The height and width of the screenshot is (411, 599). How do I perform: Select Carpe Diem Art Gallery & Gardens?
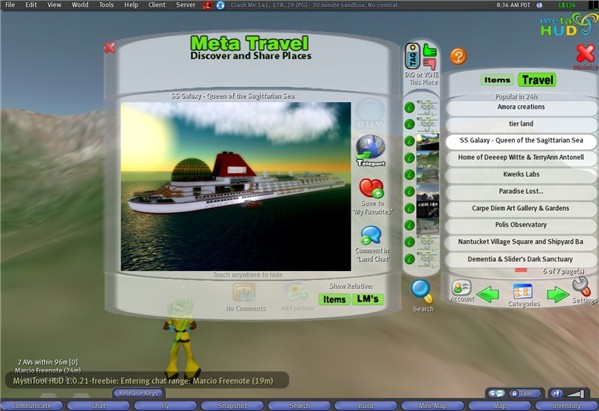[521, 209]
